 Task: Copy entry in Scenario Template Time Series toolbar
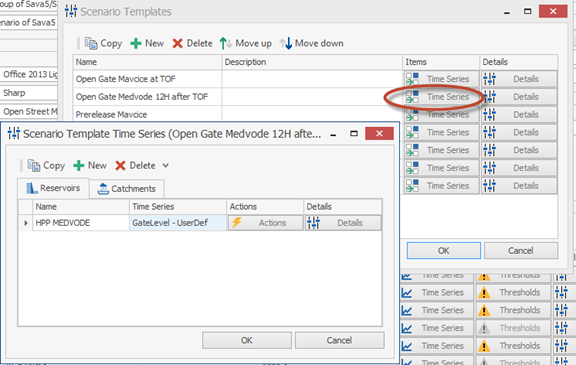[x=46, y=166]
